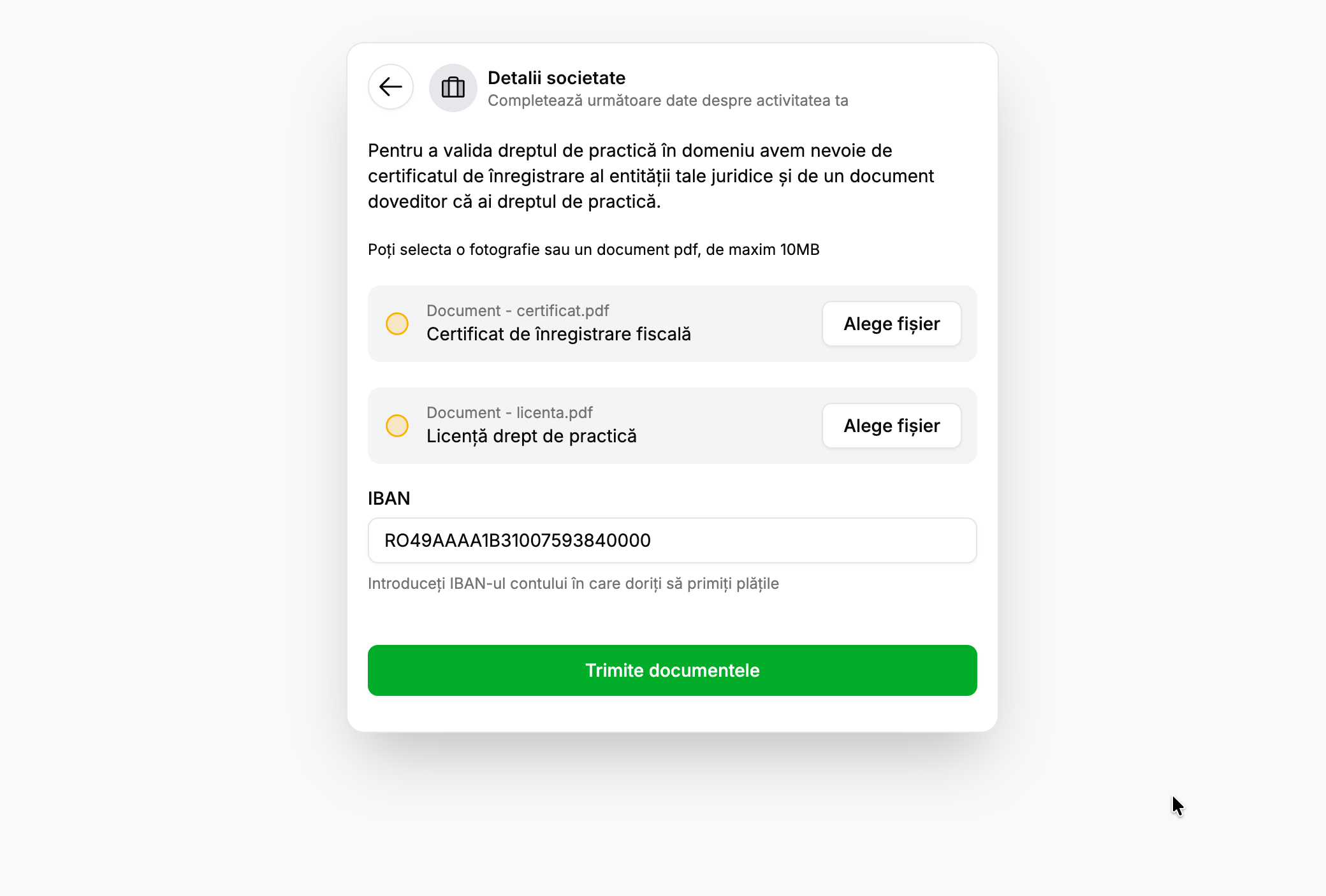Viewport: 1326px width, 896px height.
Task: Click the back arrow button
Action: (x=391, y=87)
